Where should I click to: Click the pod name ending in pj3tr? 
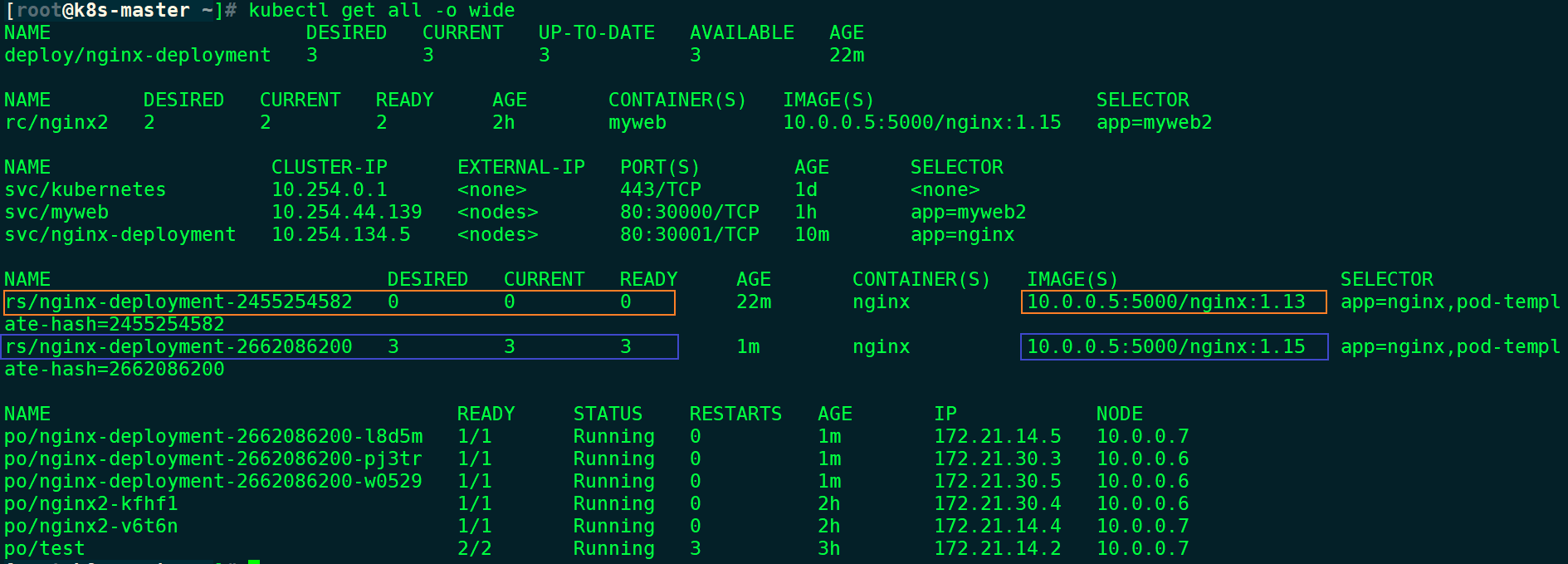[213, 459]
